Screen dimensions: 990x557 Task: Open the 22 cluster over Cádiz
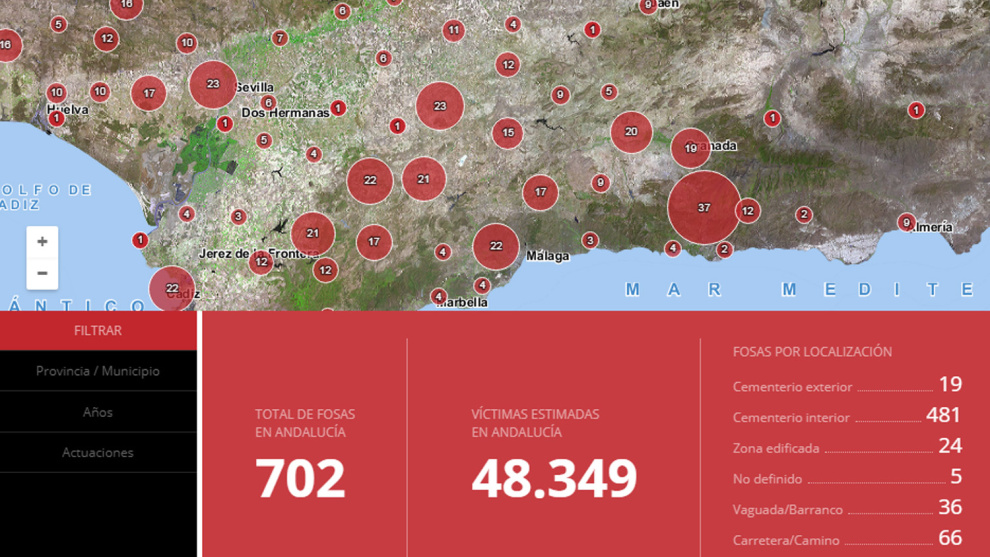click(x=172, y=289)
